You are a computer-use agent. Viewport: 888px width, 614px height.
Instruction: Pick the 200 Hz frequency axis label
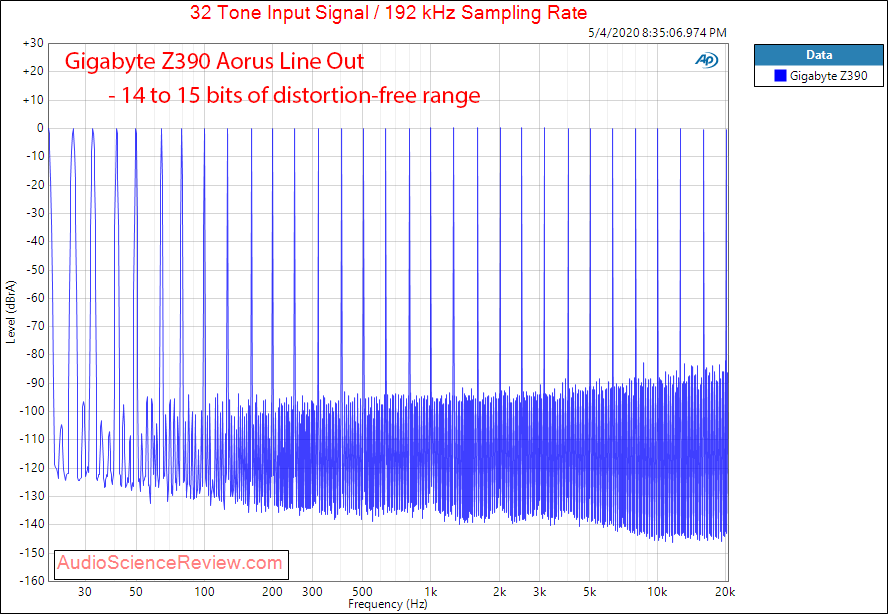pyautogui.click(x=272, y=592)
